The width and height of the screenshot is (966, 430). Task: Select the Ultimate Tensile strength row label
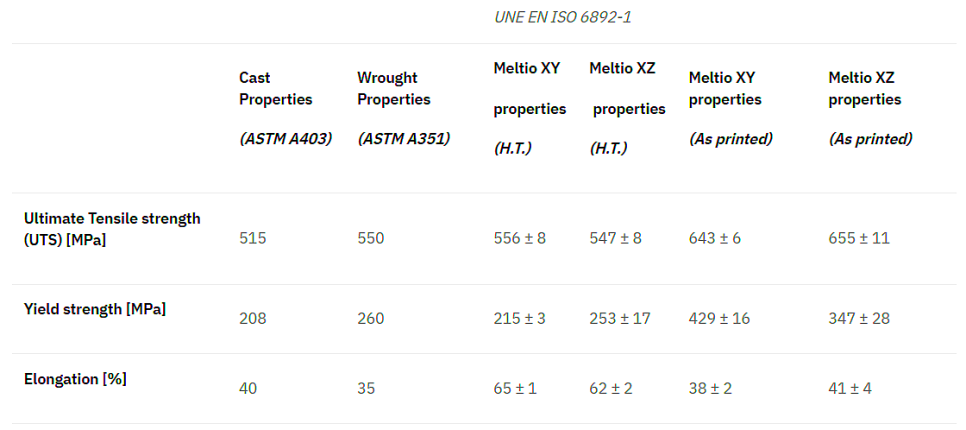pos(112,229)
